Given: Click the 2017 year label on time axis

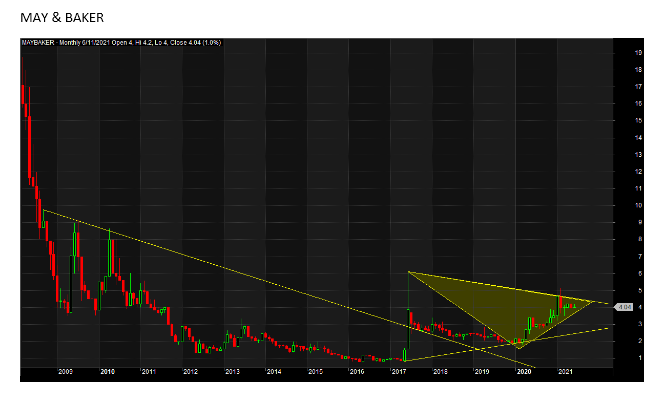Looking at the screenshot, I should point(398,371).
